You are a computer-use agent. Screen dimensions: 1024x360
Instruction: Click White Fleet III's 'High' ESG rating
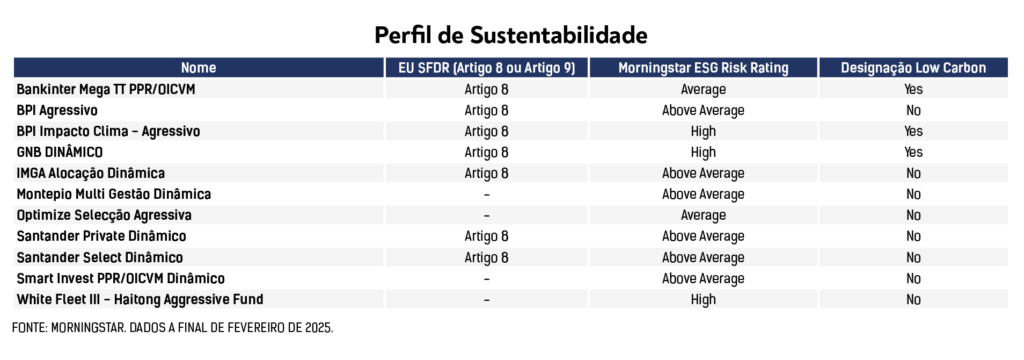pos(703,299)
